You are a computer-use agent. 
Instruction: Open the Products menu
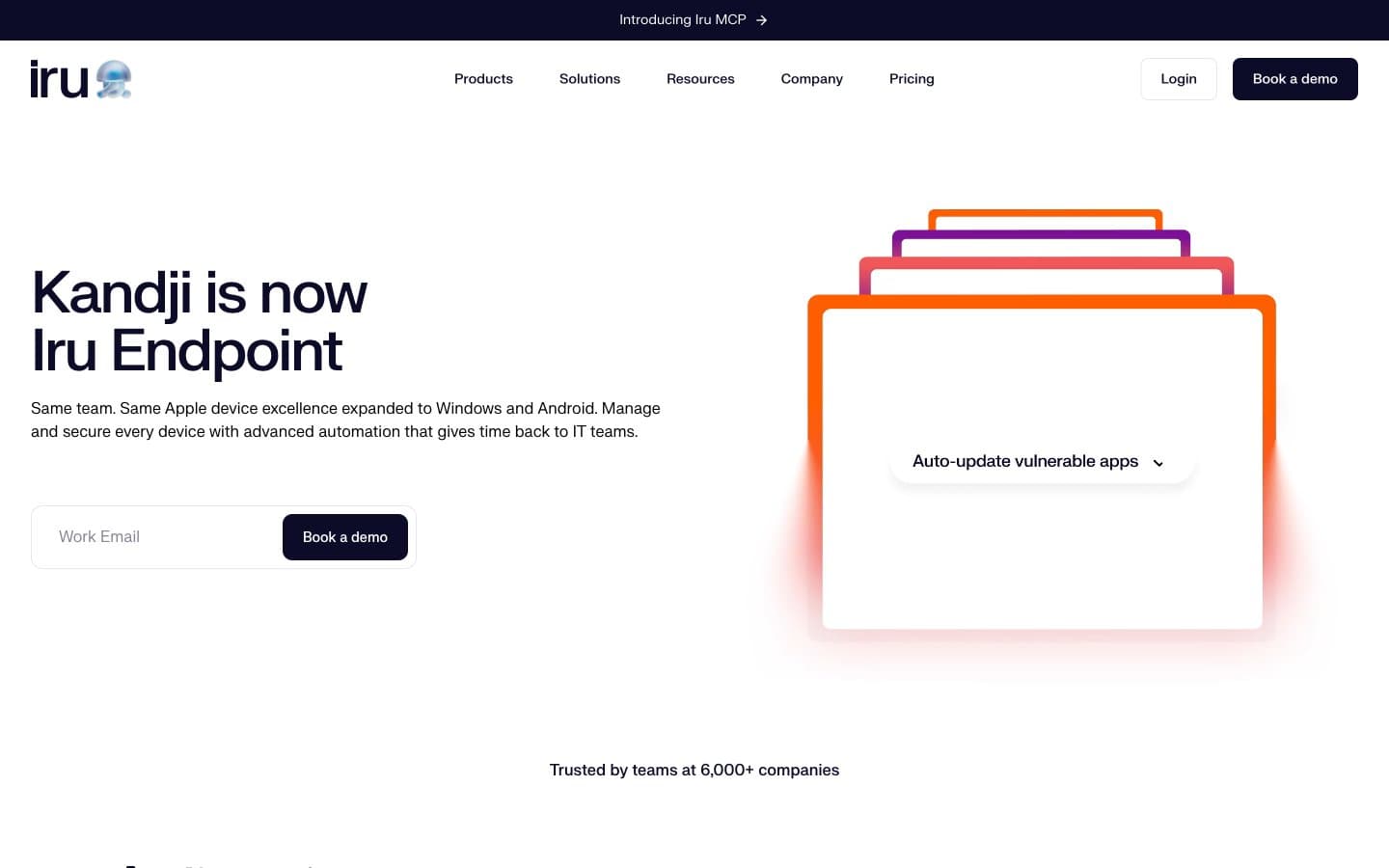[x=483, y=79]
